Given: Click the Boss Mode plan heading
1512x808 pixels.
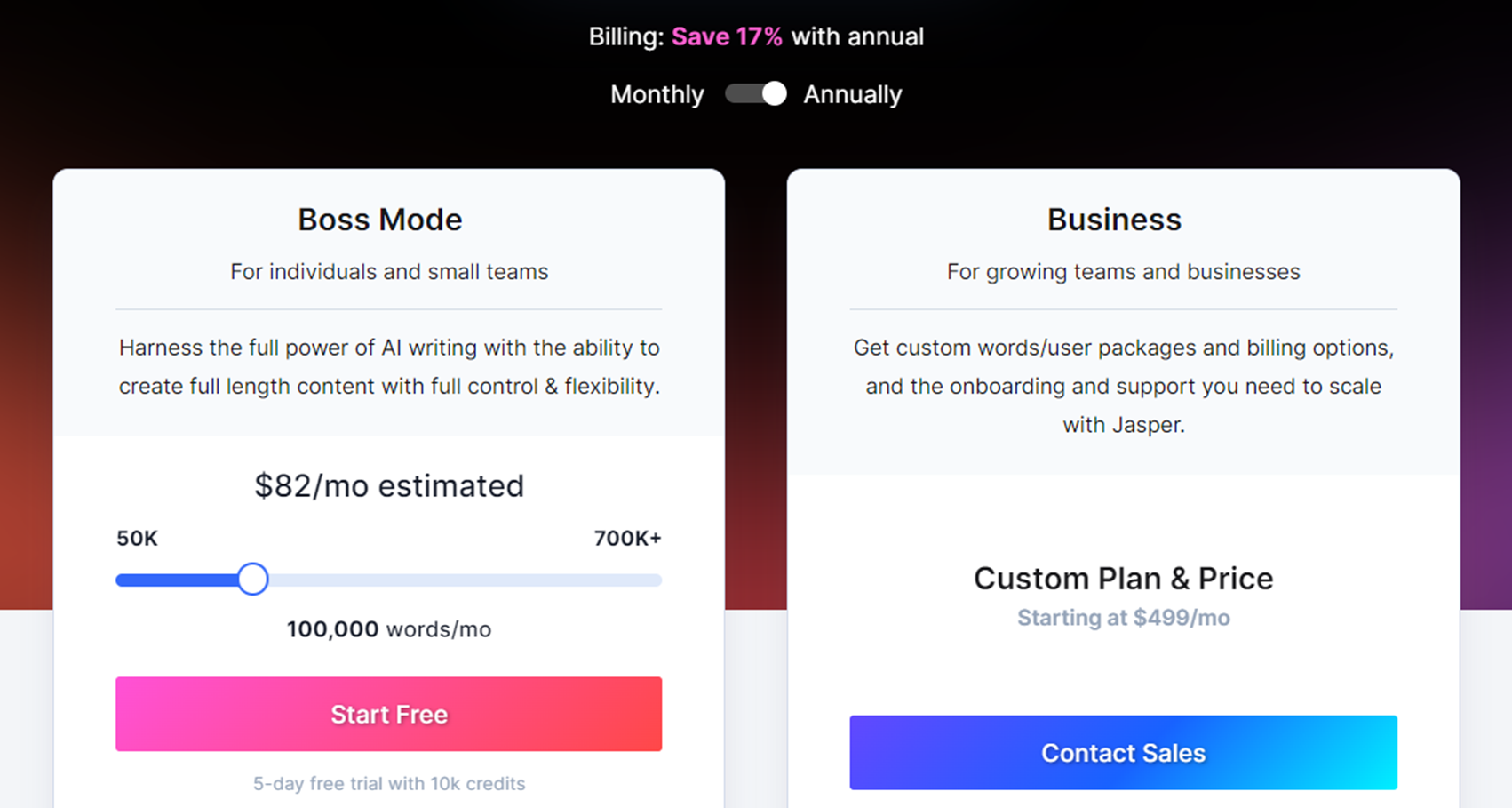Looking at the screenshot, I should point(380,220).
